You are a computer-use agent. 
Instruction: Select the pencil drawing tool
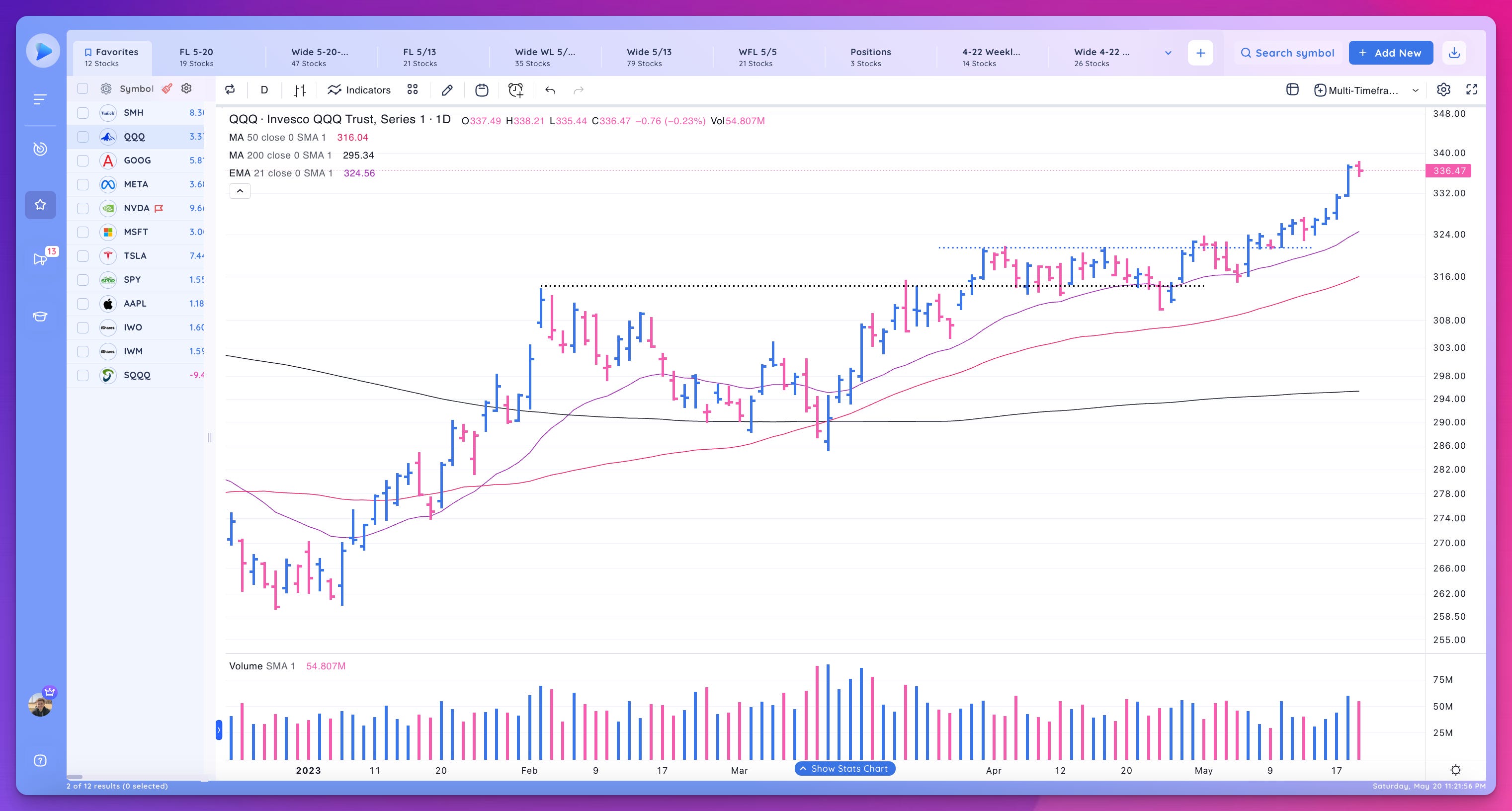pyautogui.click(x=447, y=90)
